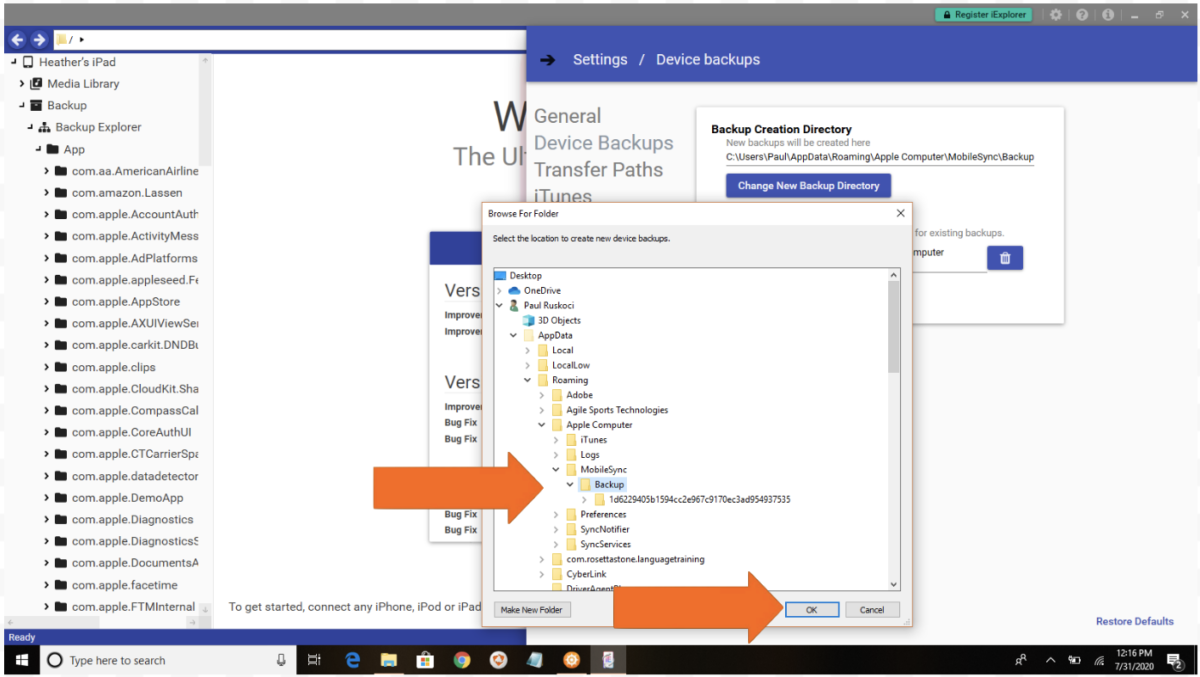Open Microsoft Edge from taskbar

352,660
